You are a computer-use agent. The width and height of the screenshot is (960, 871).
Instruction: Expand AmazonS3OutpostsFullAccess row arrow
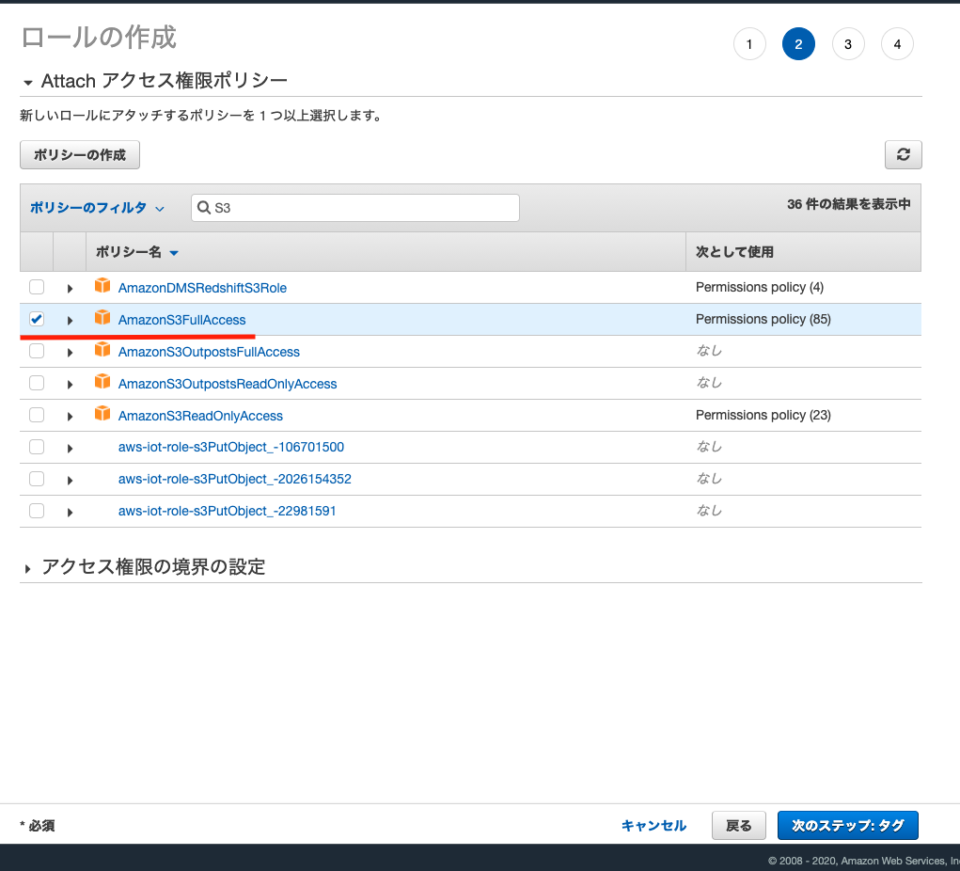[x=70, y=352]
